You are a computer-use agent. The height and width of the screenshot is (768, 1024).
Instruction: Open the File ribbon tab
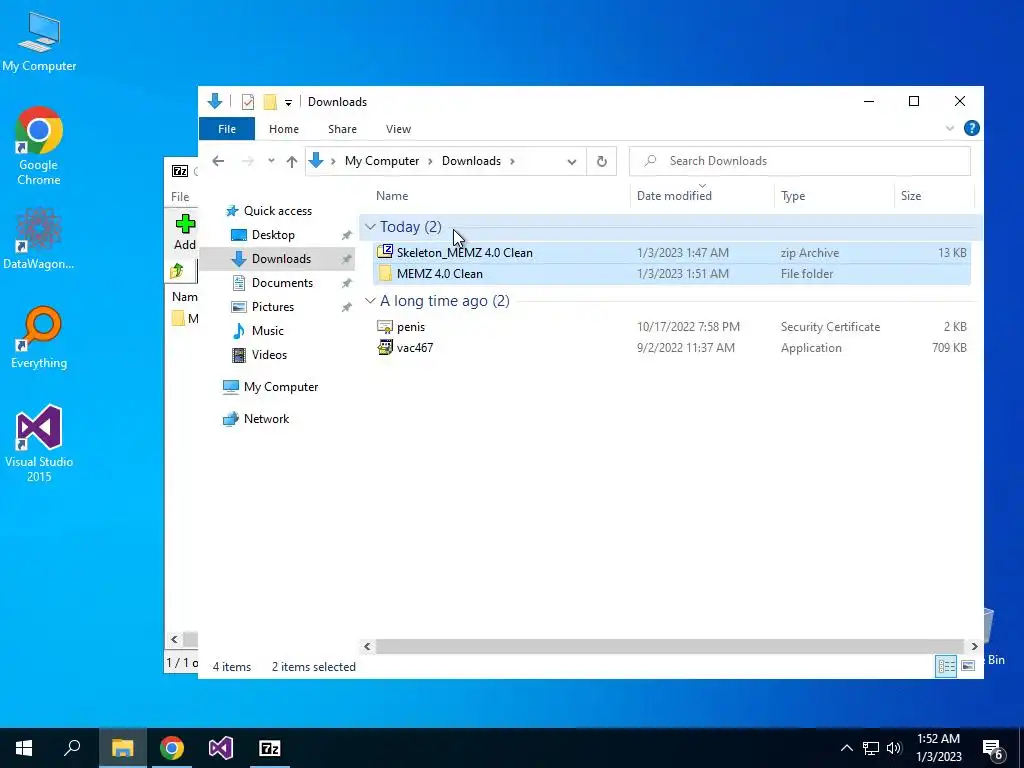click(x=227, y=129)
